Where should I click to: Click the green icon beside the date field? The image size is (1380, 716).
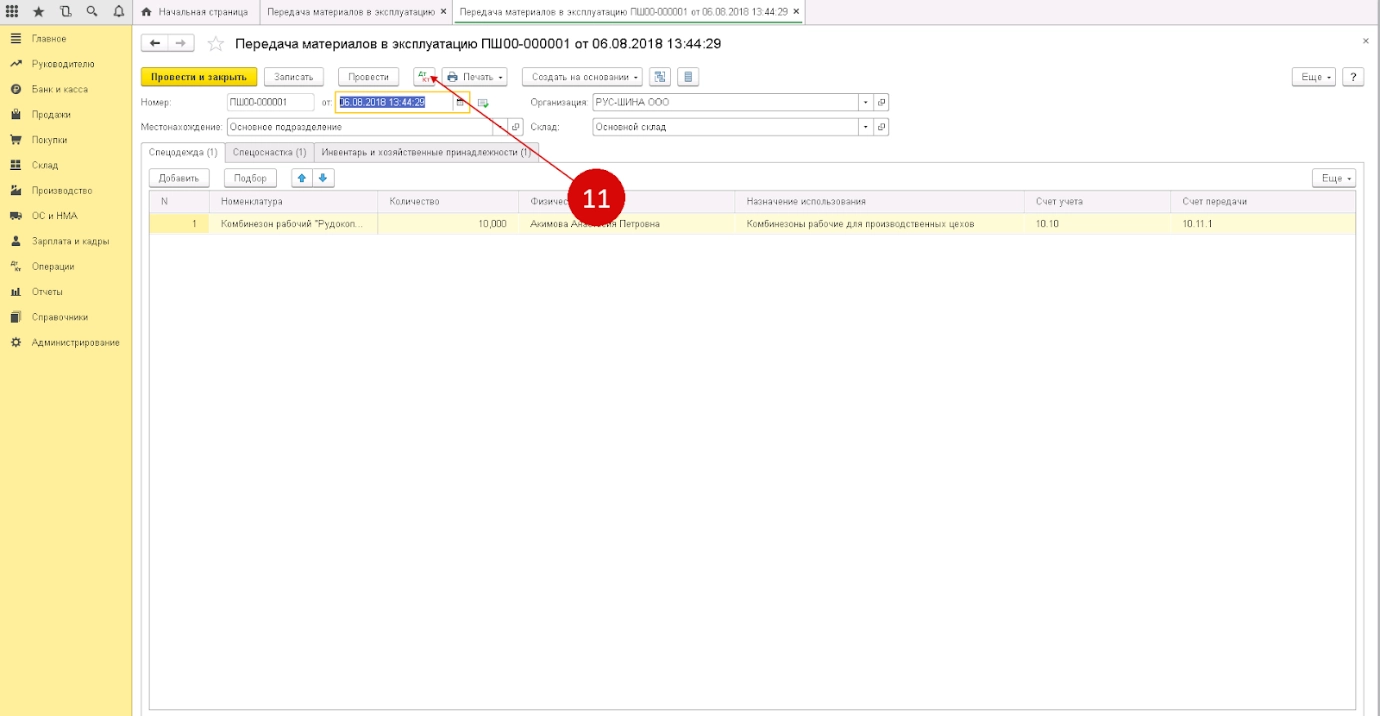tap(483, 103)
